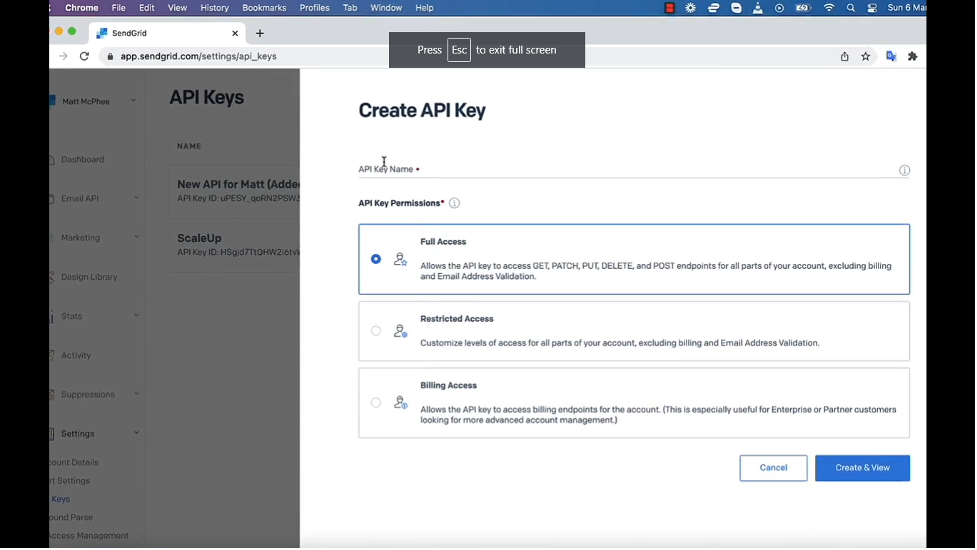The width and height of the screenshot is (977, 550).
Task: Open info icon beside API Key Name field
Action: 904,171
